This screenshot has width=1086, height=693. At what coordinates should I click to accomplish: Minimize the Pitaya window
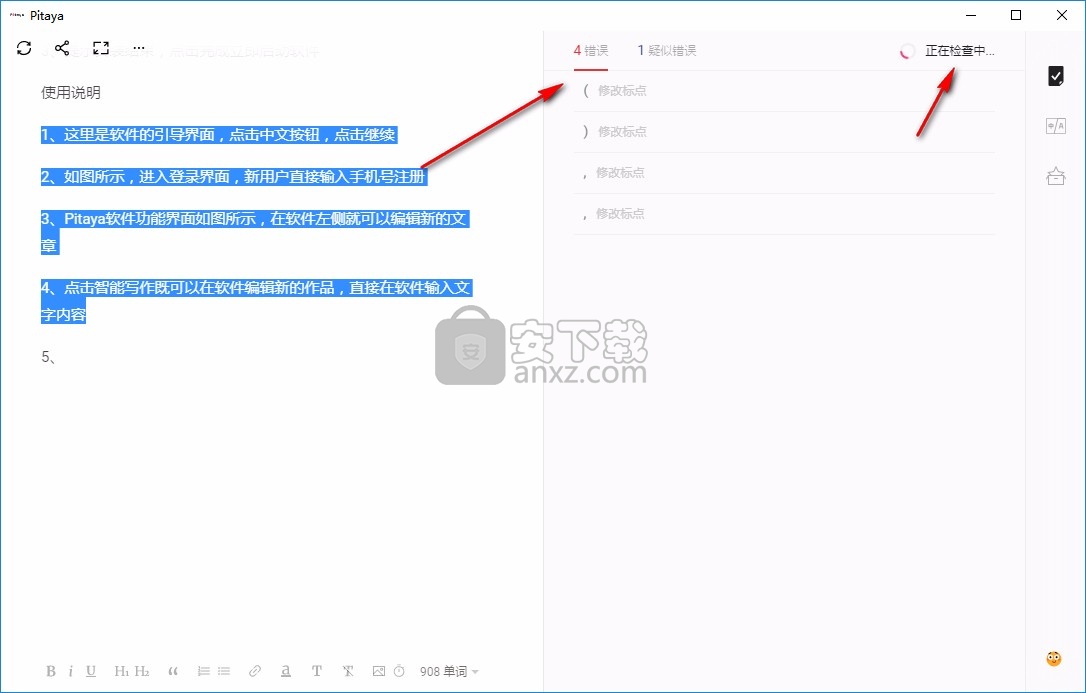[970, 15]
